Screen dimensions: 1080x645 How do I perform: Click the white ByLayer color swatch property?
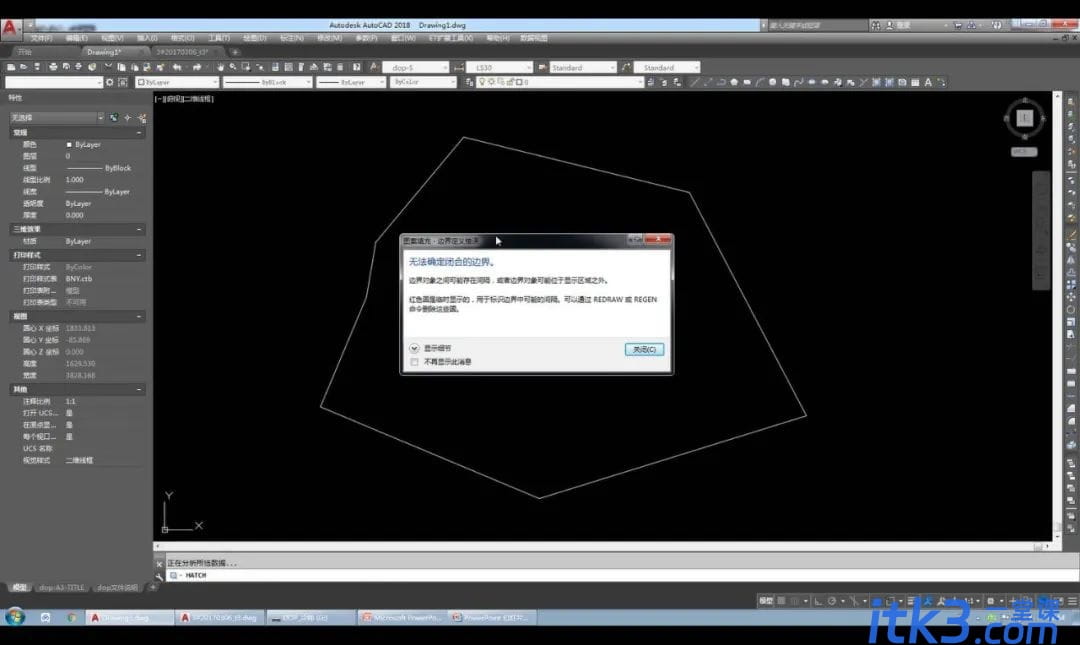[x=69, y=145]
